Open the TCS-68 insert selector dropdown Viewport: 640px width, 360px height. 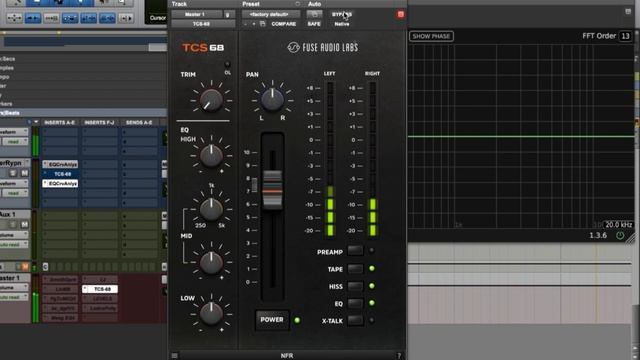click(x=203, y=24)
